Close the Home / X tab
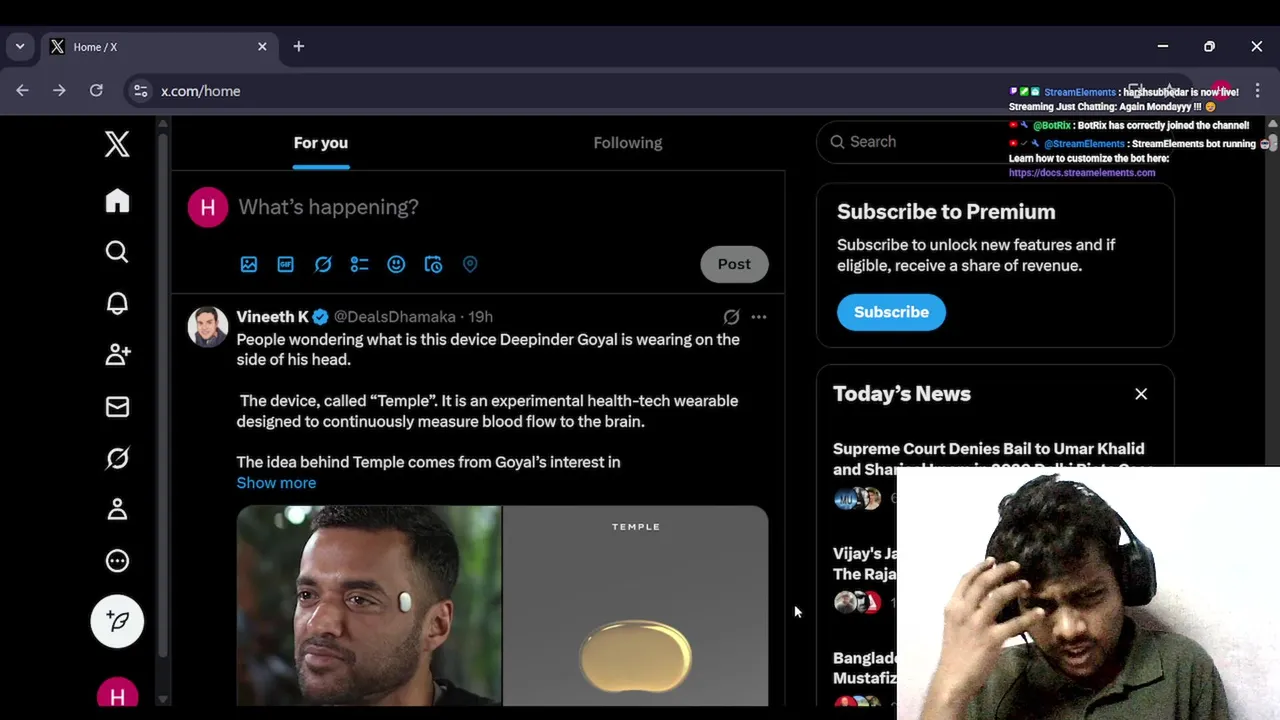1280x720 pixels. 262,46
